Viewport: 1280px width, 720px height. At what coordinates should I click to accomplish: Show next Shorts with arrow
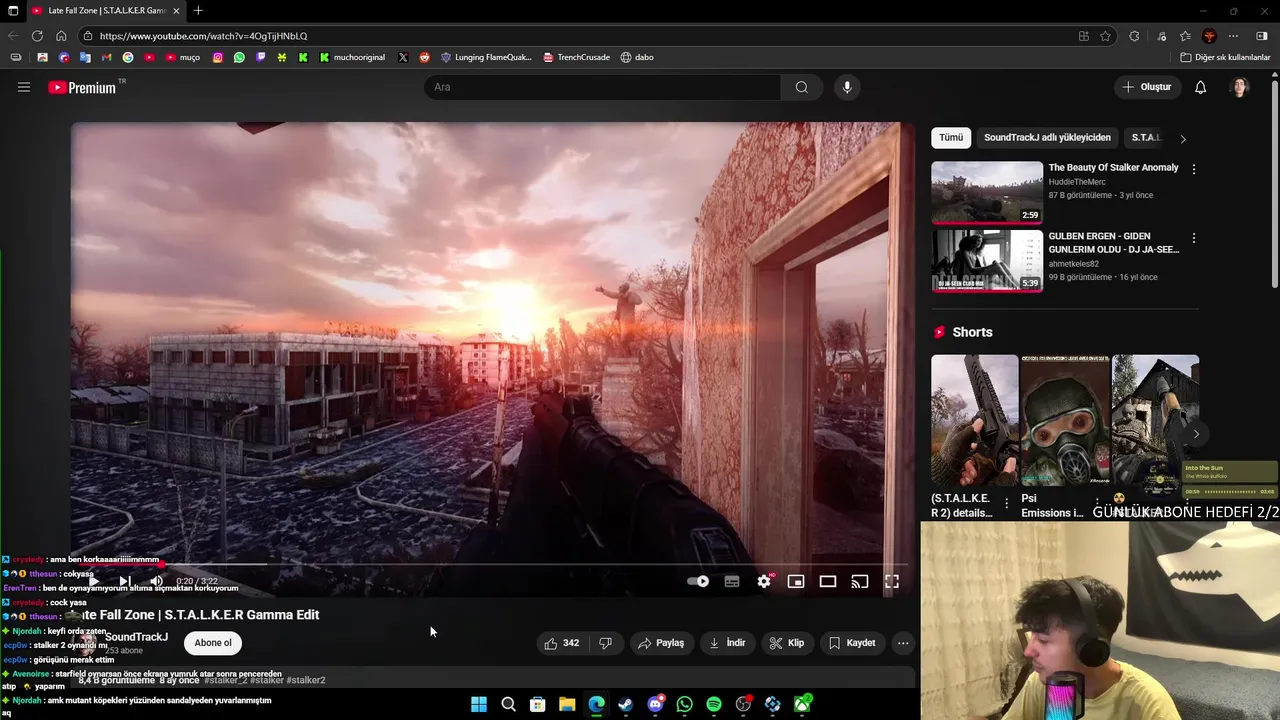pos(1196,434)
